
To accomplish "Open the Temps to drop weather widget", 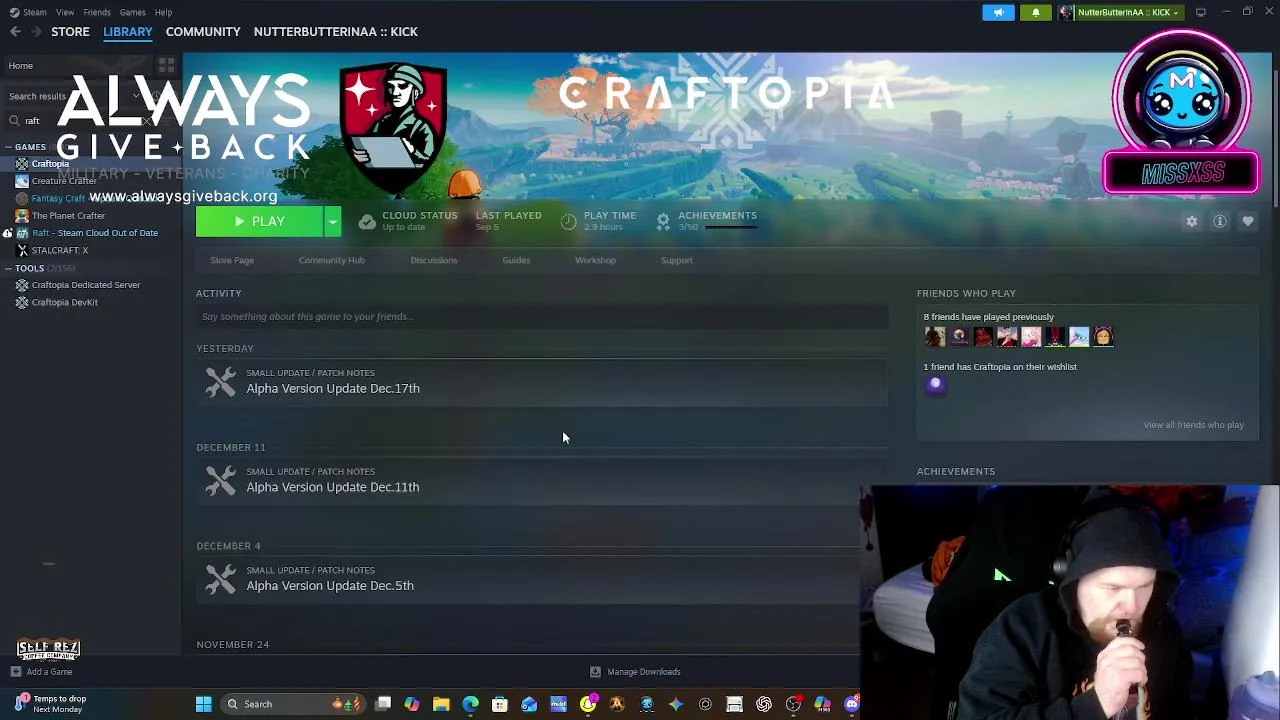I will pyautogui.click(x=50, y=704).
